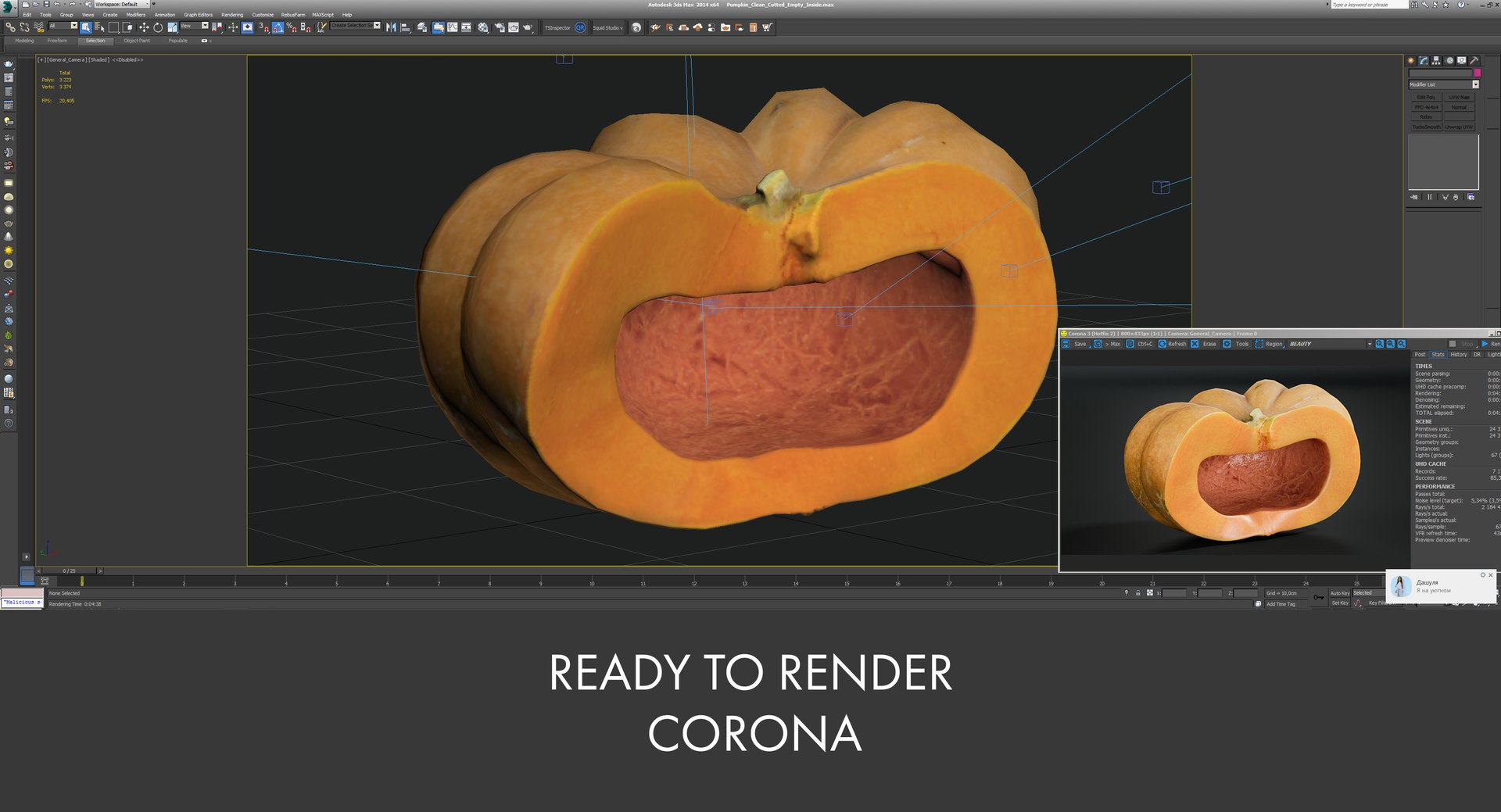1501x812 pixels.
Task: Toggle Pin Stack icon below modifier stack
Action: [x=1414, y=197]
